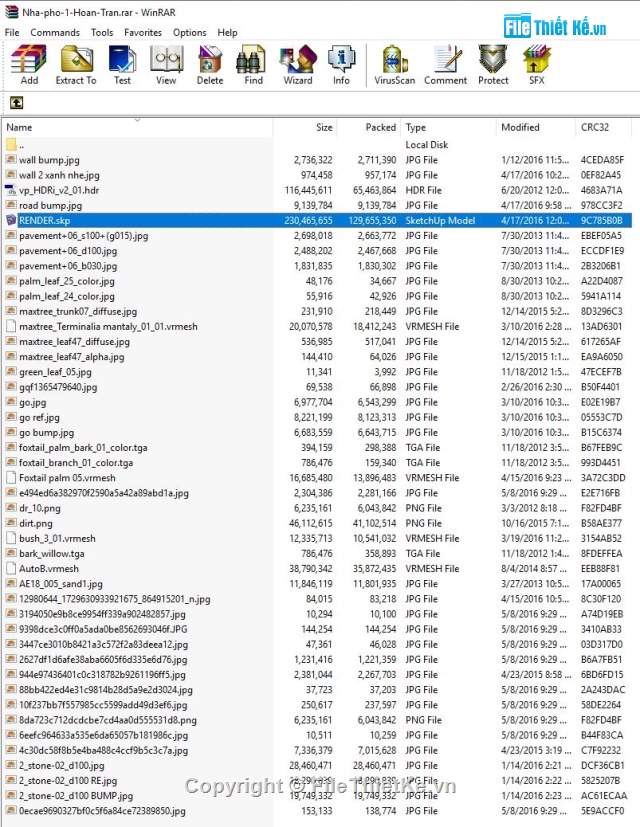Sort files by Size column header
This screenshot has width=640, height=827.
(x=305, y=127)
